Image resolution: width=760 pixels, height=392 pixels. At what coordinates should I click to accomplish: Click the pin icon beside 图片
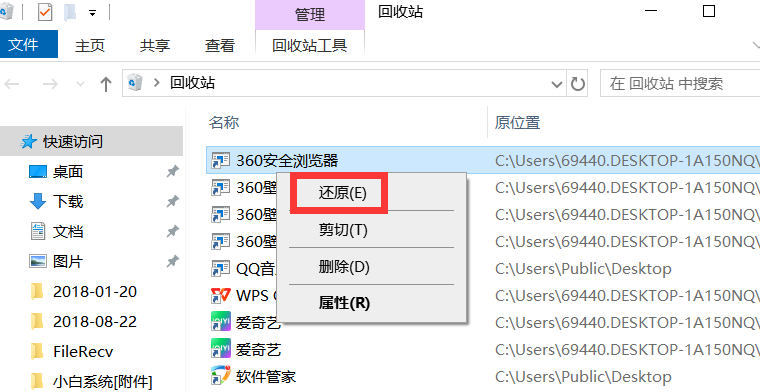coord(172,262)
